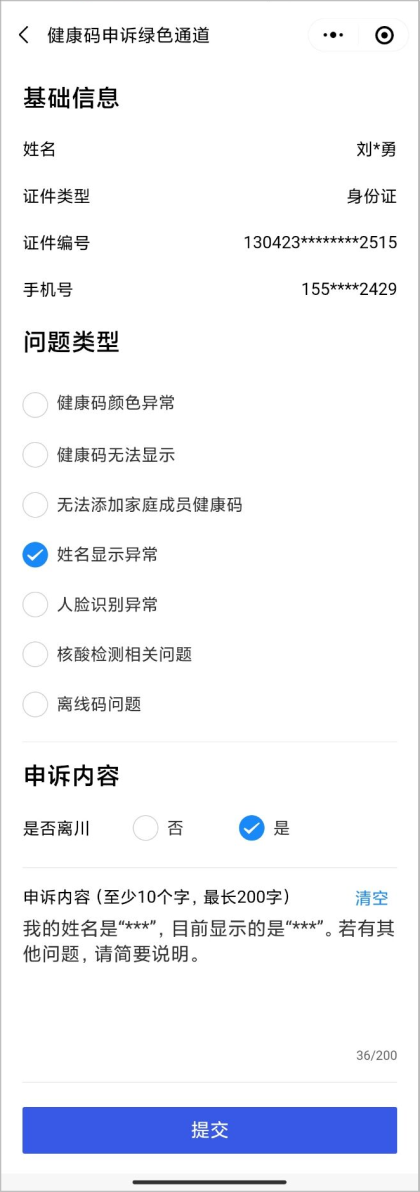This screenshot has width=420, height=1192.
Task: Tap the mini-program close target icon
Action: click(x=385, y=35)
